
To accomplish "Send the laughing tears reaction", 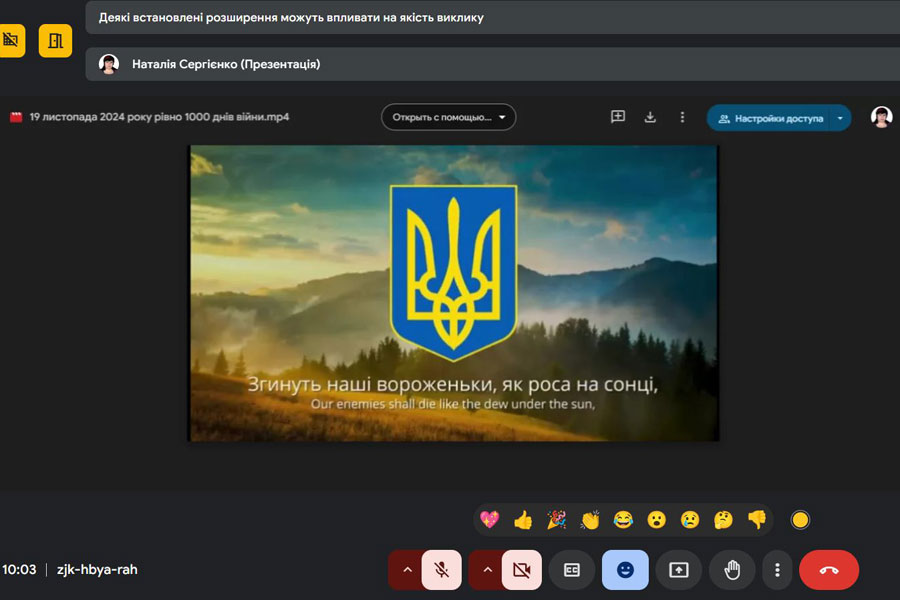I will coord(623,520).
